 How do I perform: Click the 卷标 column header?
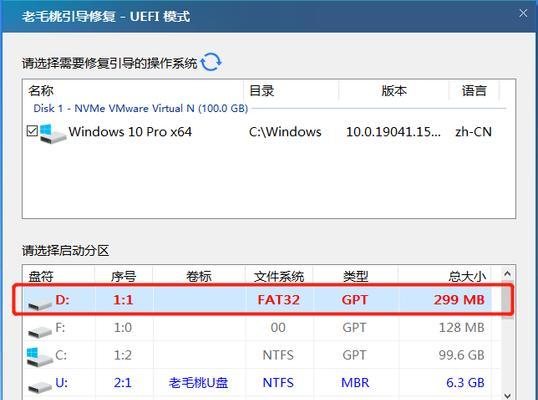coord(199,276)
